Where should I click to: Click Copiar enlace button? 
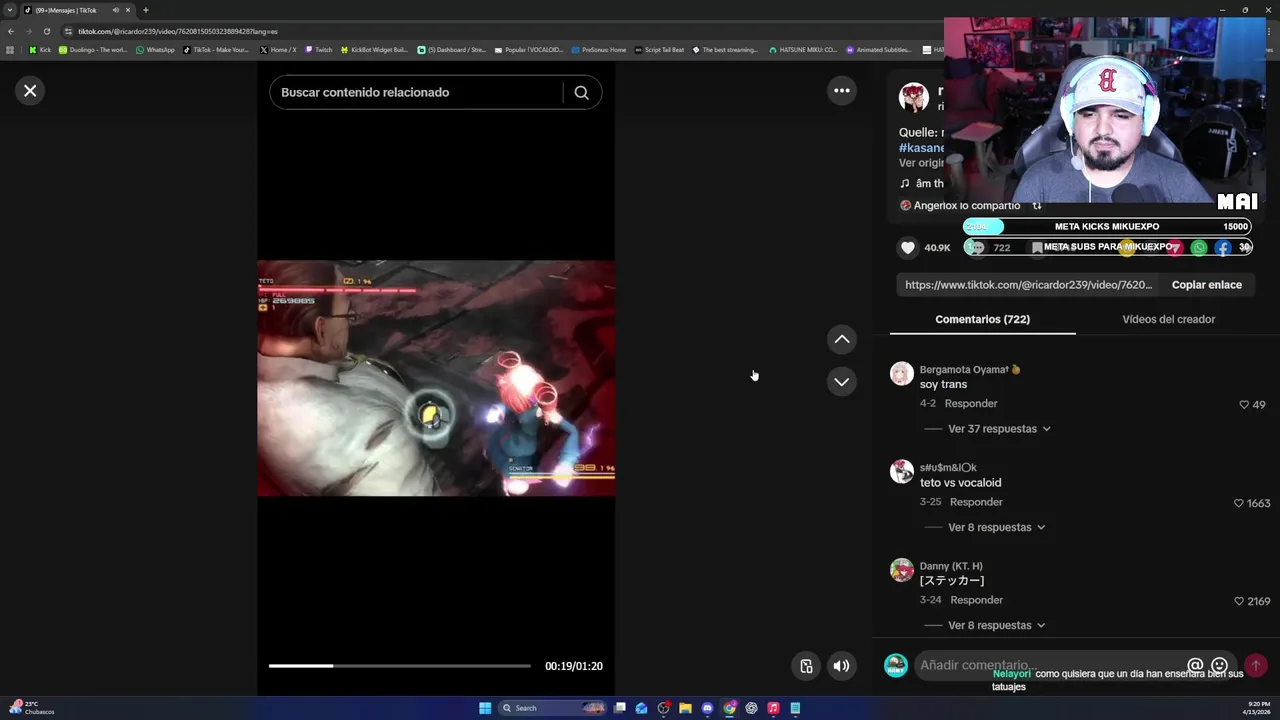tap(1206, 285)
